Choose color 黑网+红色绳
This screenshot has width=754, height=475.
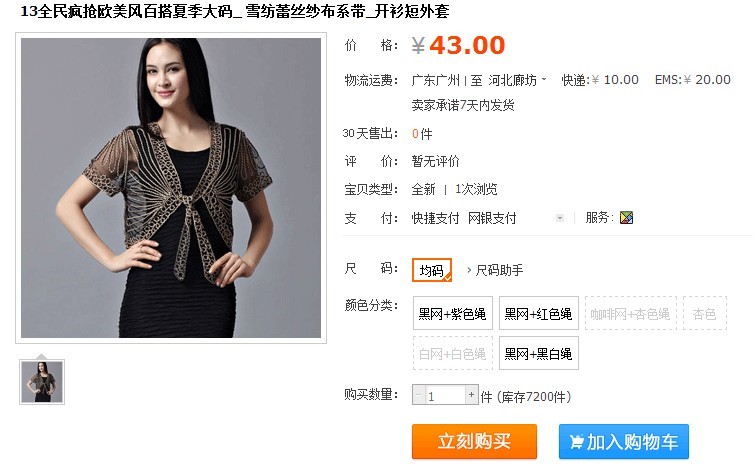click(539, 313)
